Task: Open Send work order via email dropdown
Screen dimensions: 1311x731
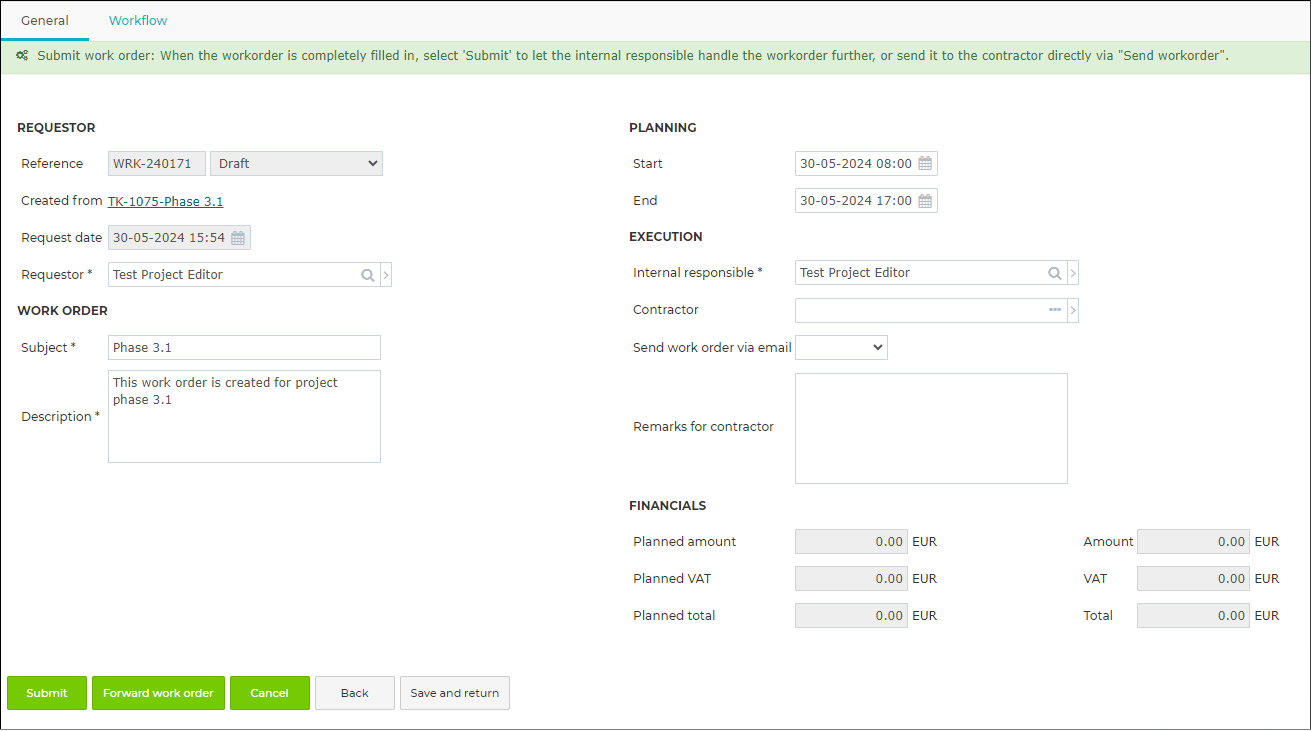Action: (841, 348)
